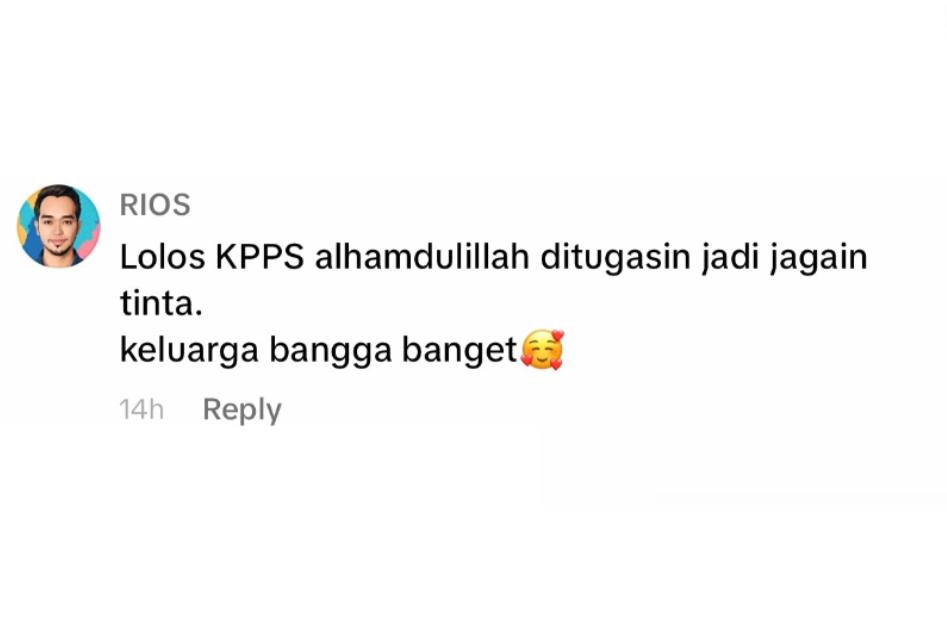Click the word Lolos starting the comment
947x628 pixels.
coord(162,257)
